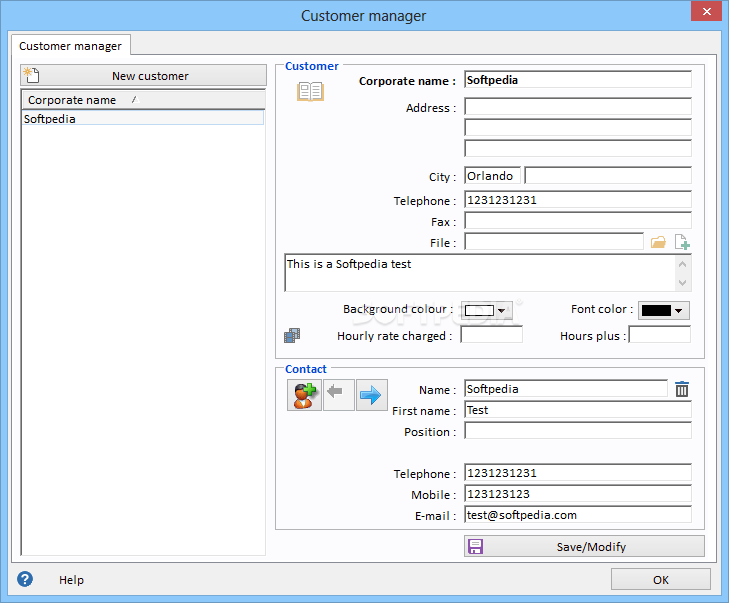Close the Customer manager window
This screenshot has width=729, height=603.
(706, 11)
